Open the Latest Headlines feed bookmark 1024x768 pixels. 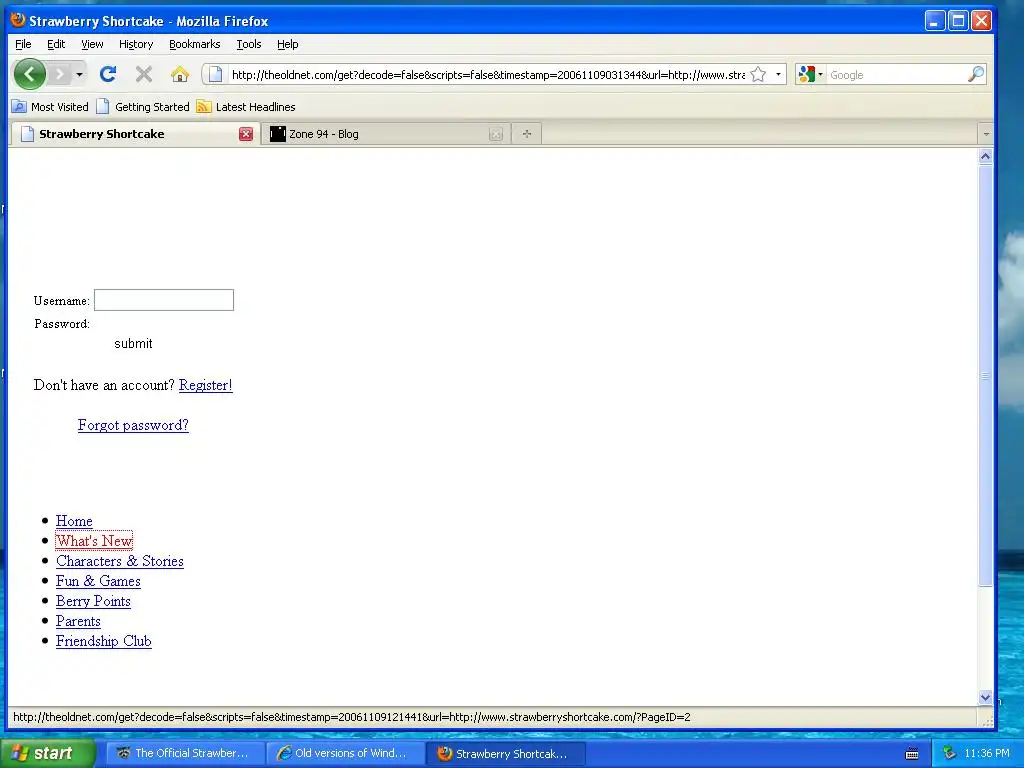point(246,107)
